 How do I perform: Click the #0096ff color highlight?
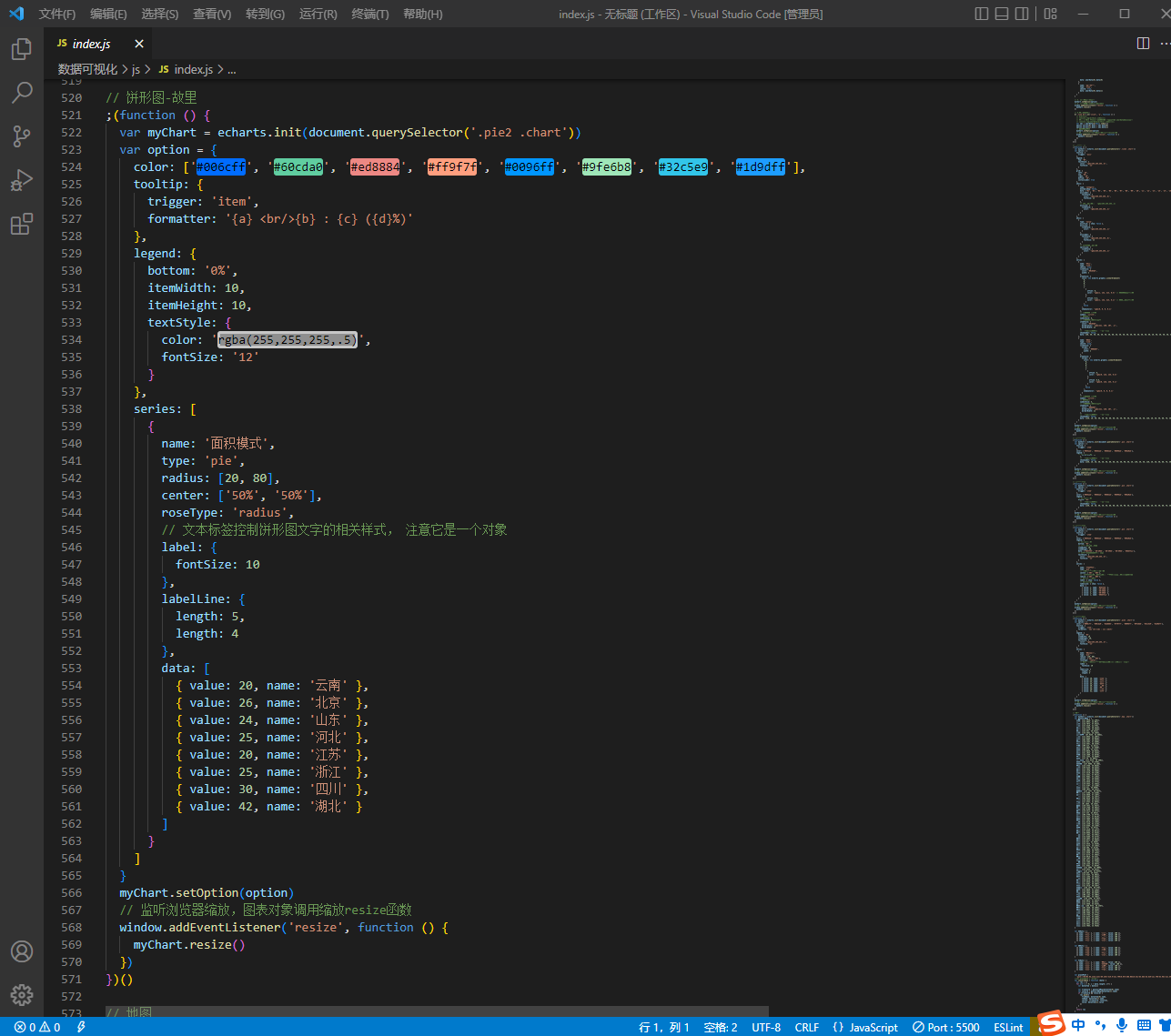[530, 167]
